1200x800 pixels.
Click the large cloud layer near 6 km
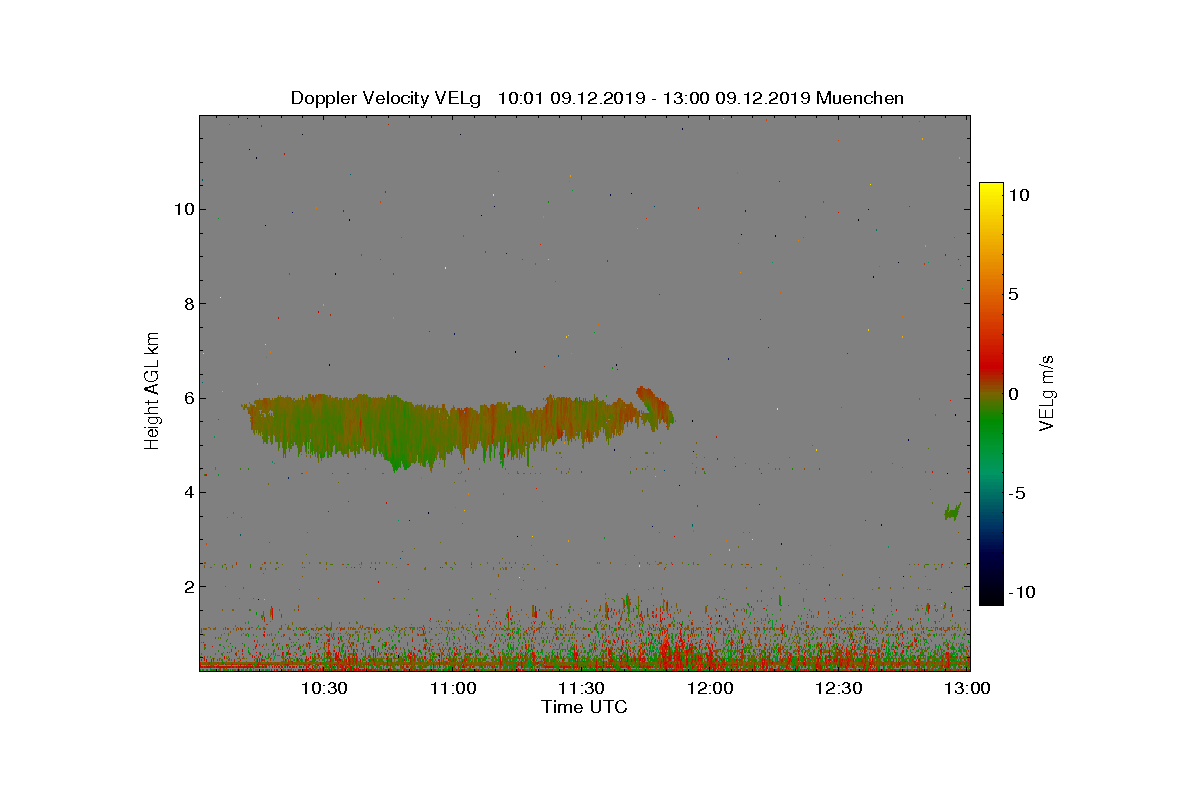pos(445,428)
